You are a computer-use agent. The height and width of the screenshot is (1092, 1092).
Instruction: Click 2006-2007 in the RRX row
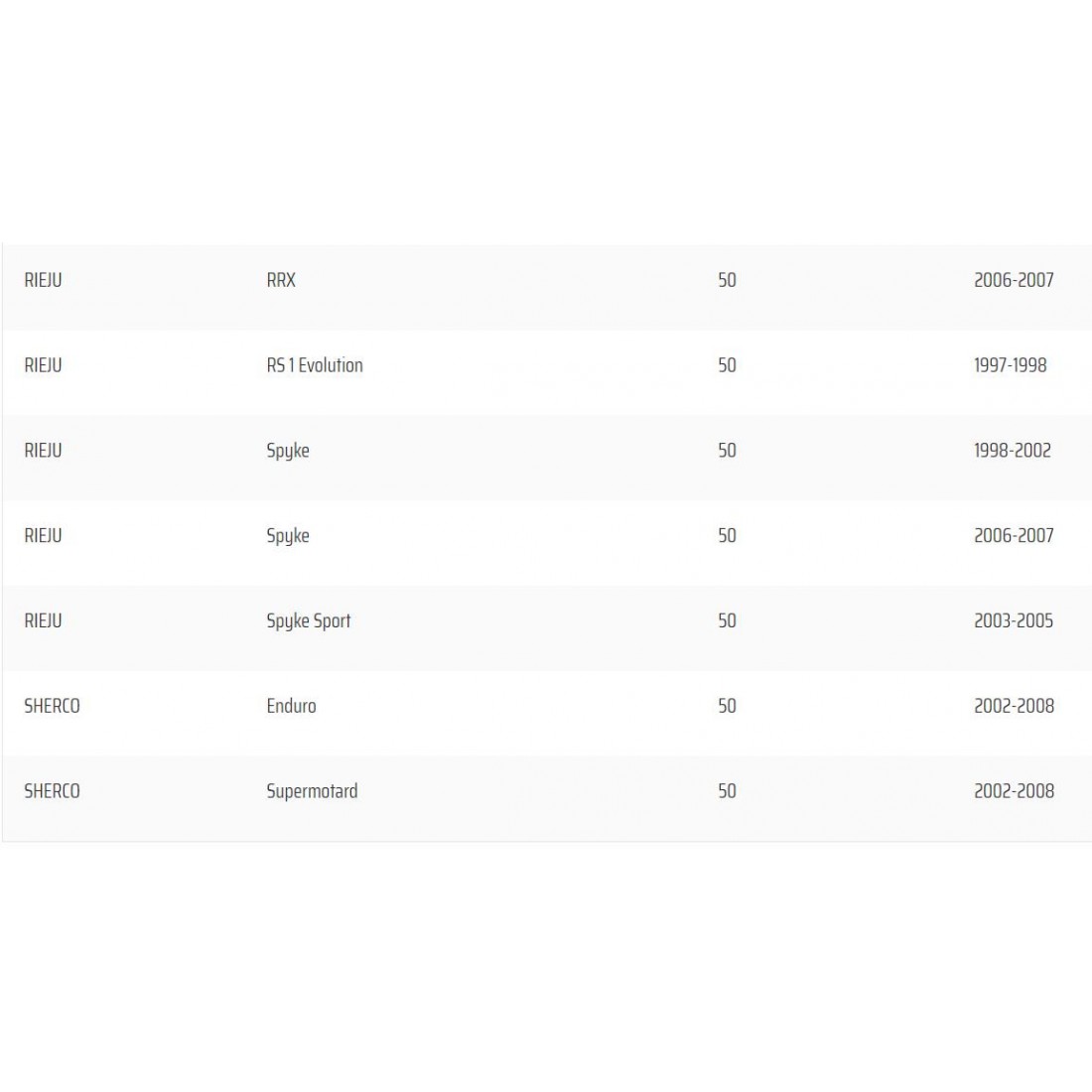pyautogui.click(x=1014, y=280)
